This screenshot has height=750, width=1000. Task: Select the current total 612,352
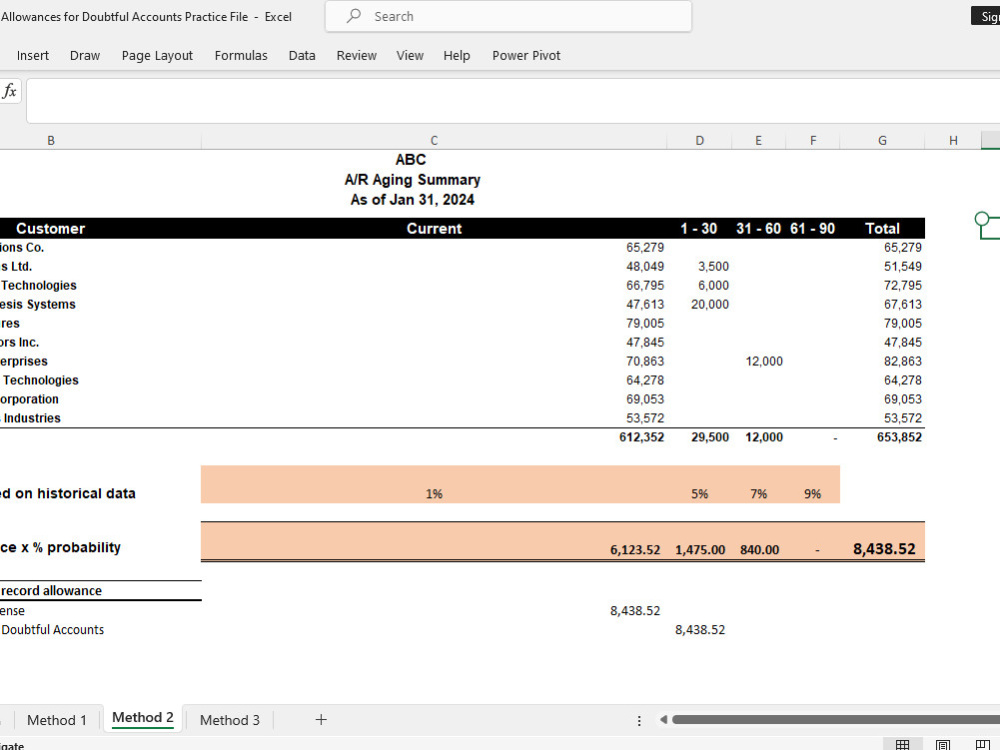tap(434, 438)
